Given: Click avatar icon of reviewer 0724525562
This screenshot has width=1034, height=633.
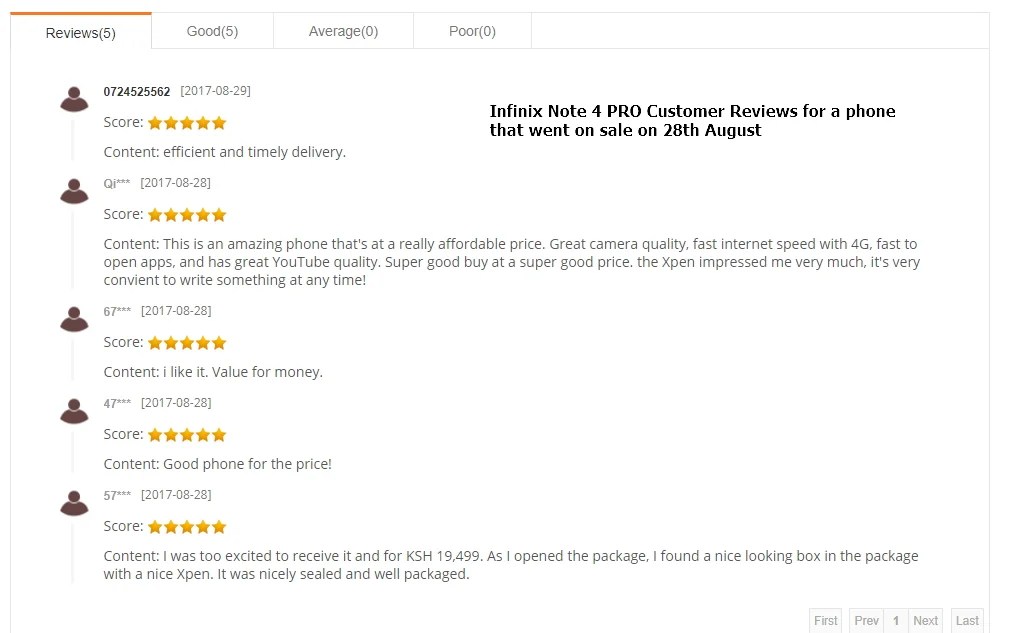Looking at the screenshot, I should tap(74, 99).
